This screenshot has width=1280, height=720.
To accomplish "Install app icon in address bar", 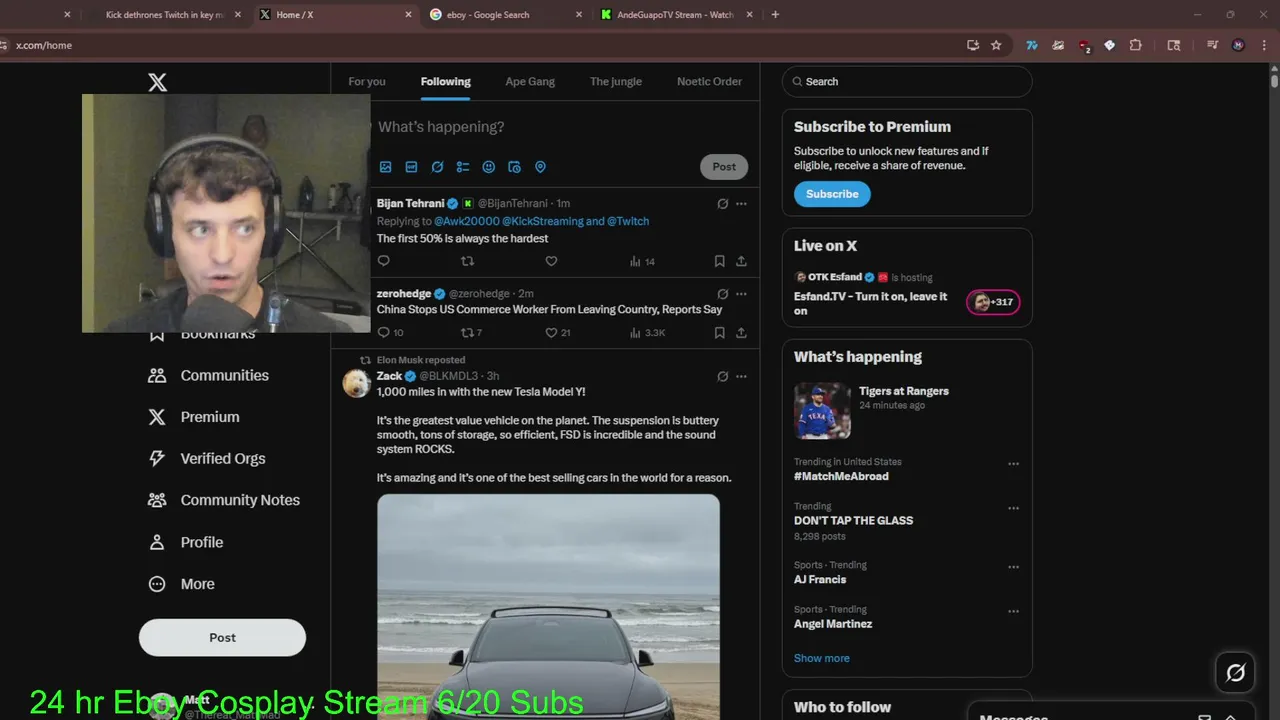I will (972, 45).
